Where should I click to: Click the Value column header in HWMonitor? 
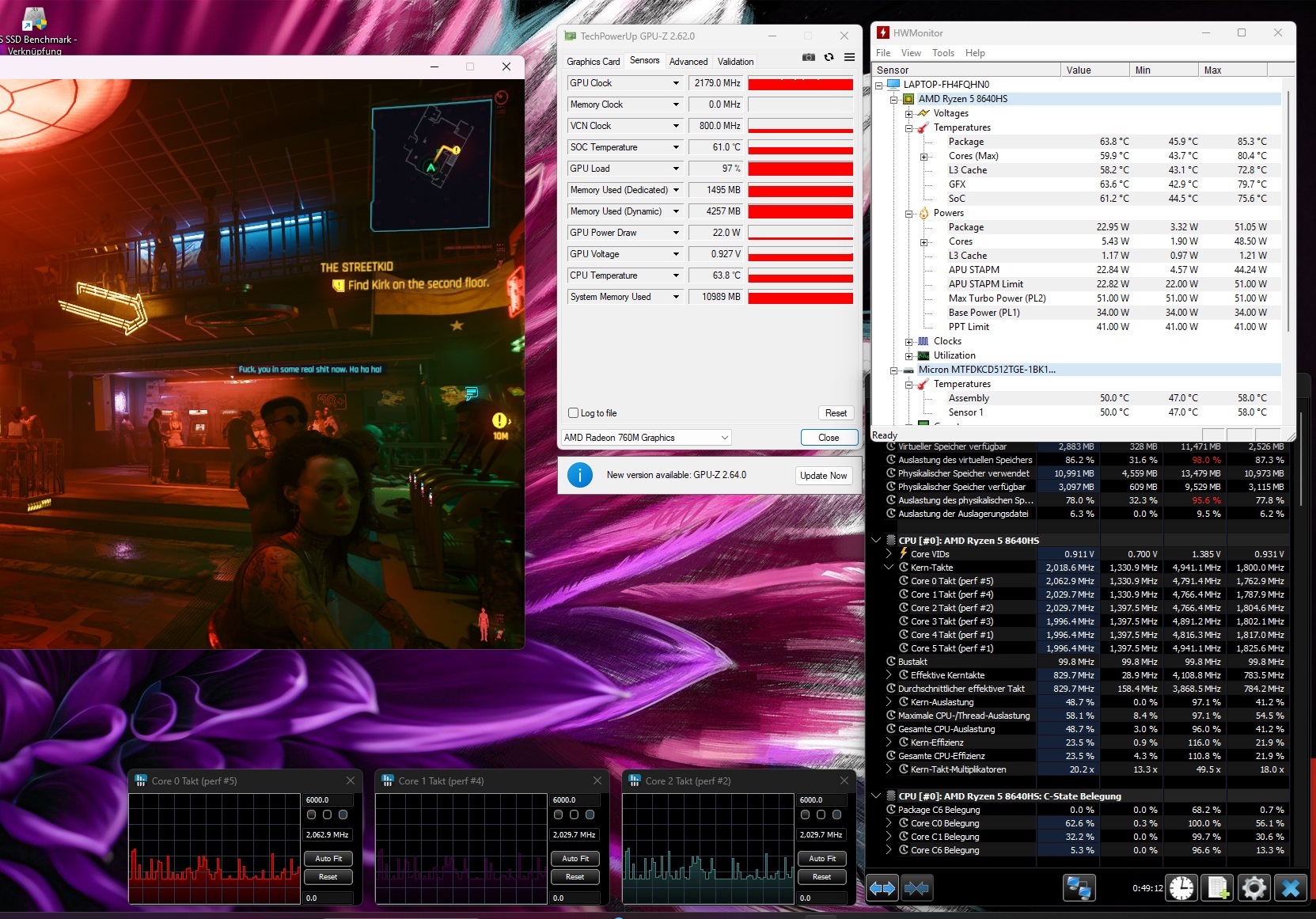tap(1095, 70)
